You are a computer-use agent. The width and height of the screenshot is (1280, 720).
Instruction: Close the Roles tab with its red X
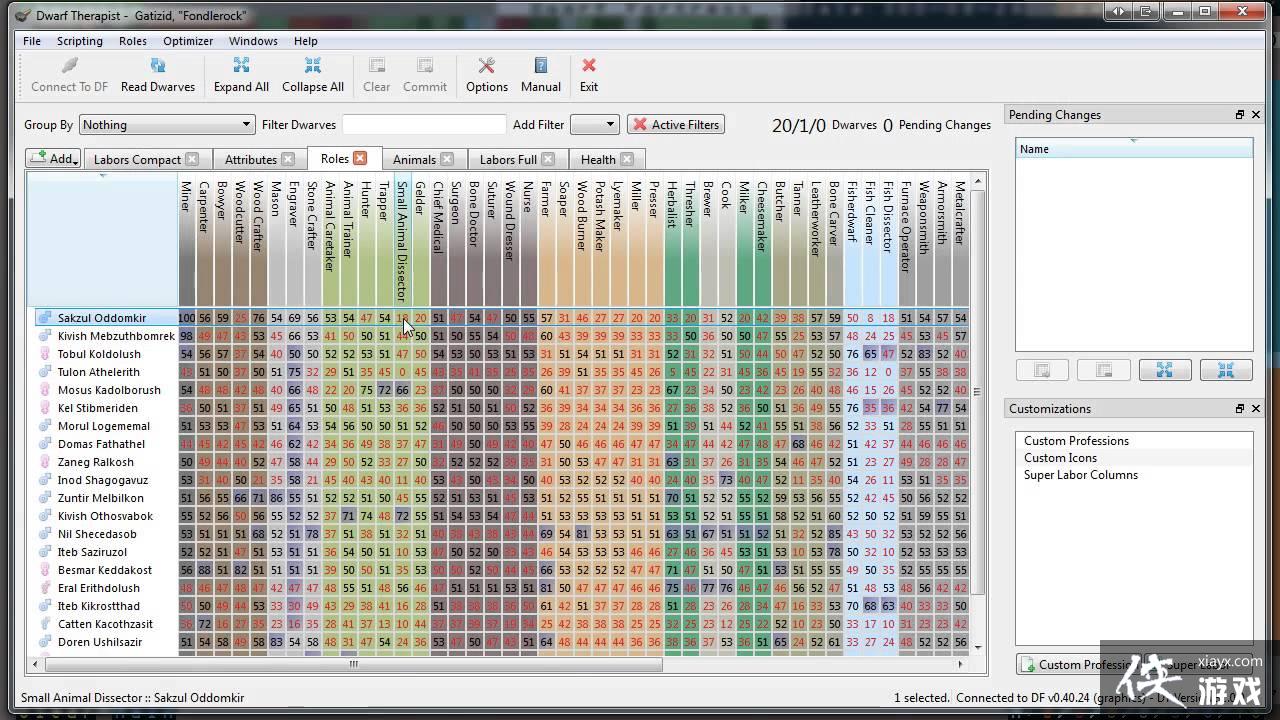pyautogui.click(x=360, y=158)
